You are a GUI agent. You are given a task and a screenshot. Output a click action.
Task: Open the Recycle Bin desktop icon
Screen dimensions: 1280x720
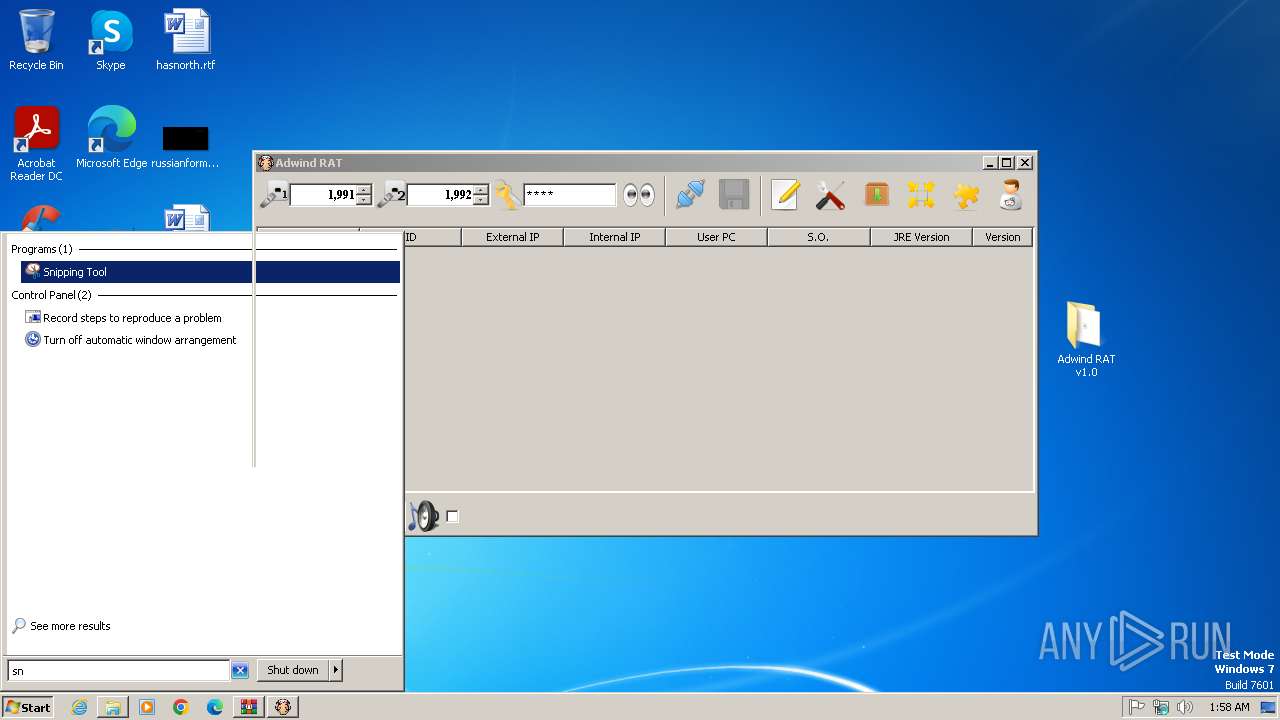[x=36, y=40]
